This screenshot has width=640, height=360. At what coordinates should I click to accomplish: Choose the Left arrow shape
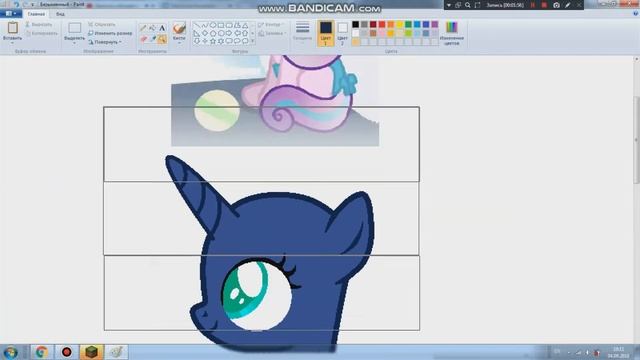[x=237, y=33]
